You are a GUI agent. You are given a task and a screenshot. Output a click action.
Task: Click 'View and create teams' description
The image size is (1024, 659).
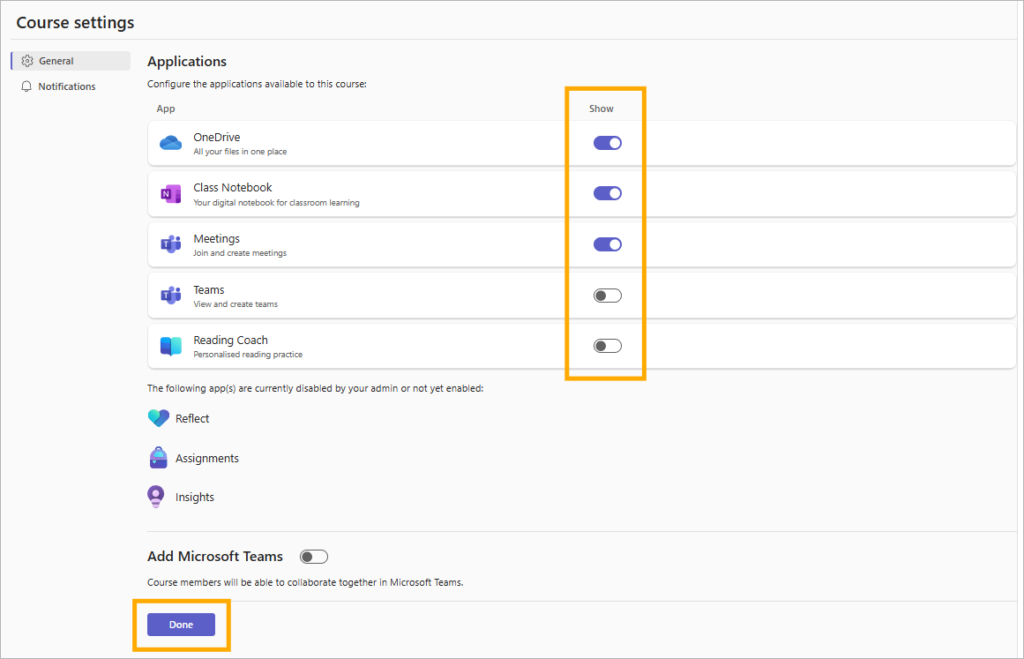(x=235, y=304)
